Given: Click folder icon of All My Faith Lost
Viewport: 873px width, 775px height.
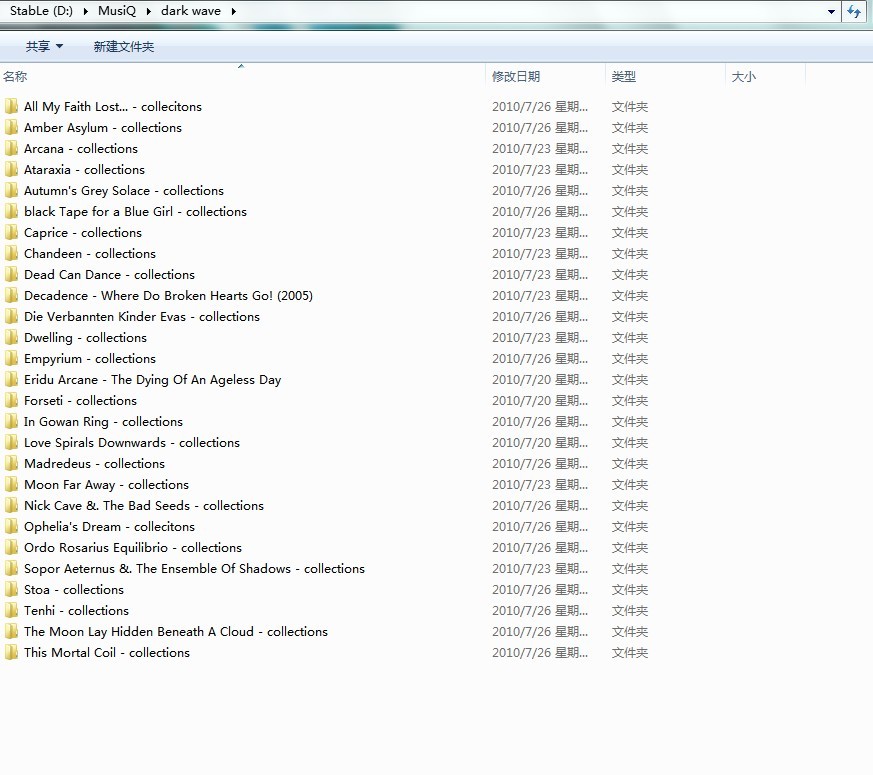Looking at the screenshot, I should [x=11, y=106].
